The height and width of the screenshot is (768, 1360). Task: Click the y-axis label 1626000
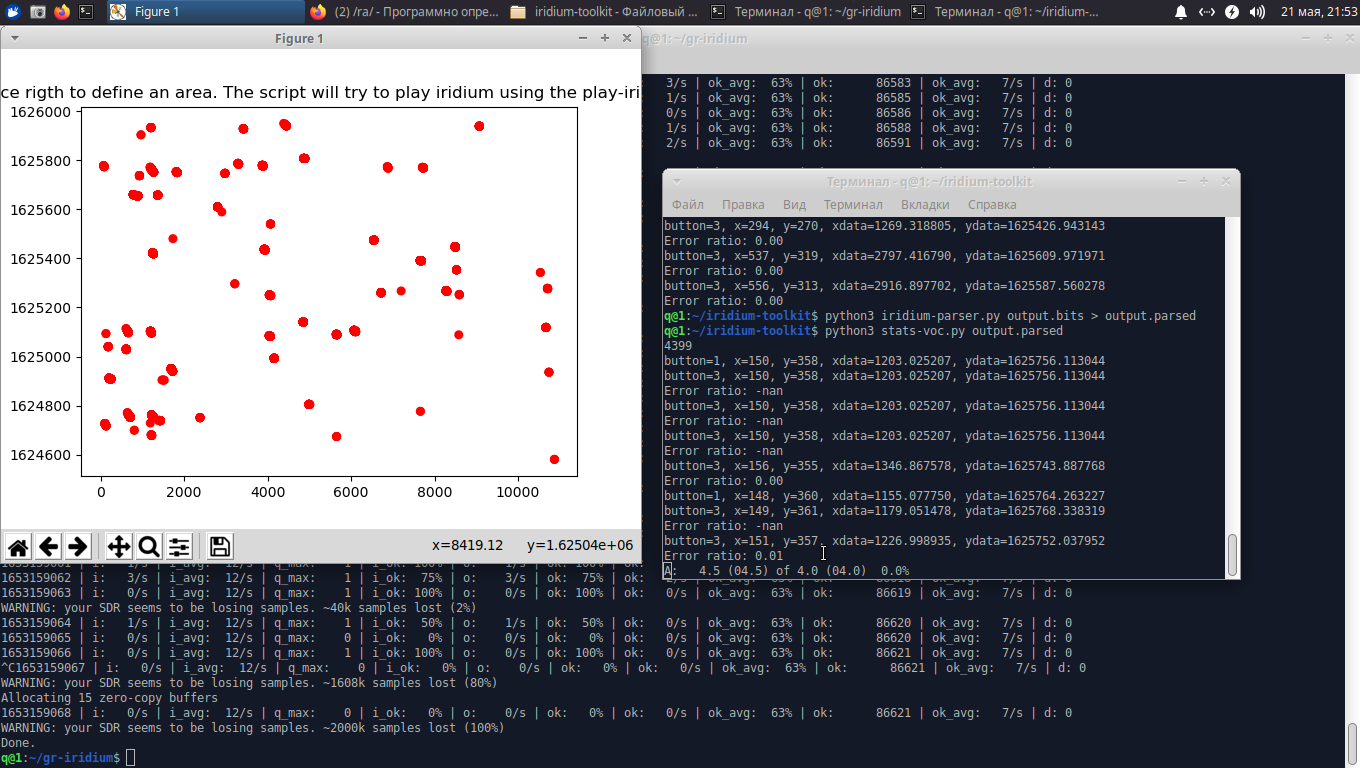coord(41,112)
